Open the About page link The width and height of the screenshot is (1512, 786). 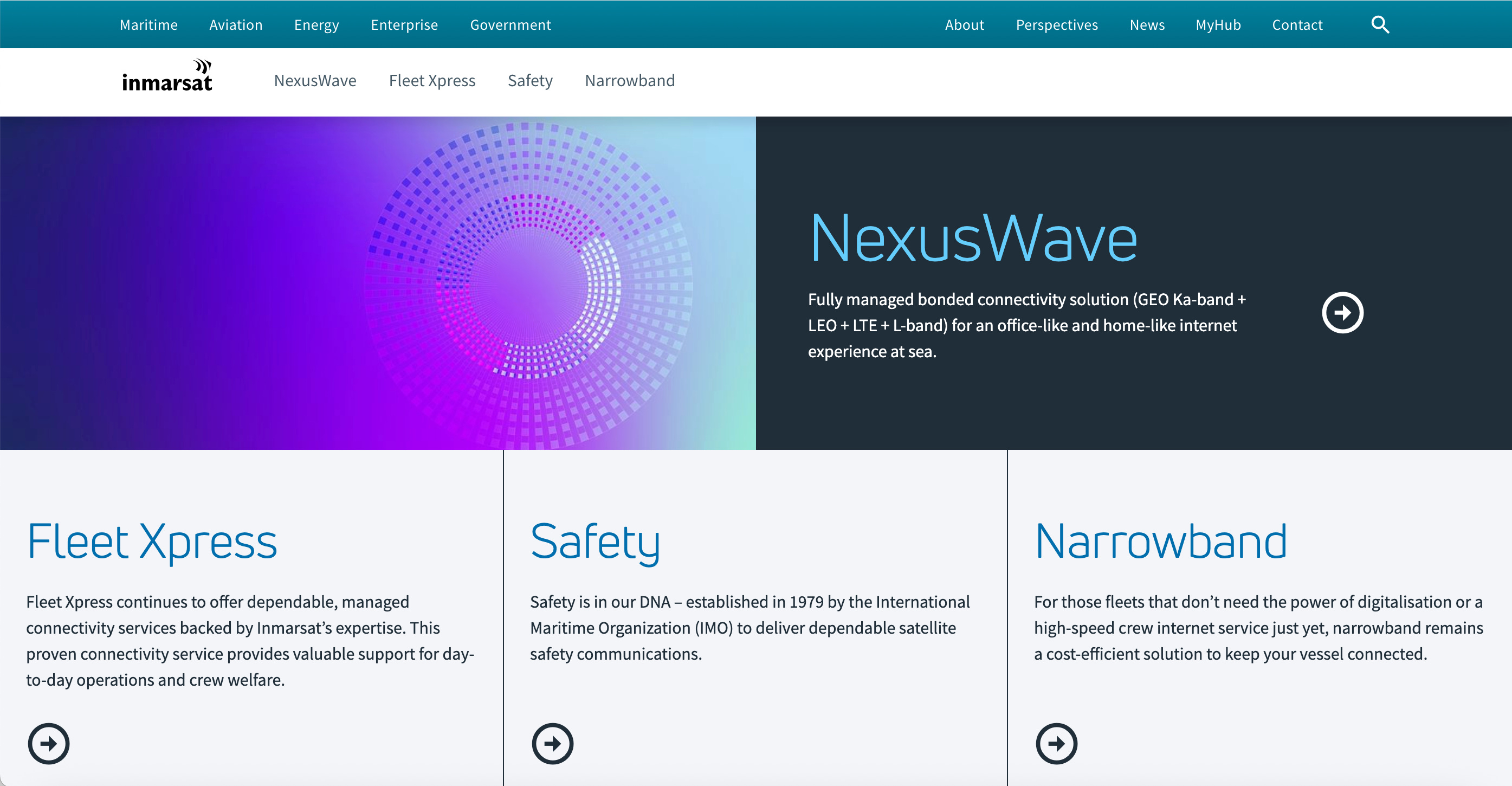[964, 24]
